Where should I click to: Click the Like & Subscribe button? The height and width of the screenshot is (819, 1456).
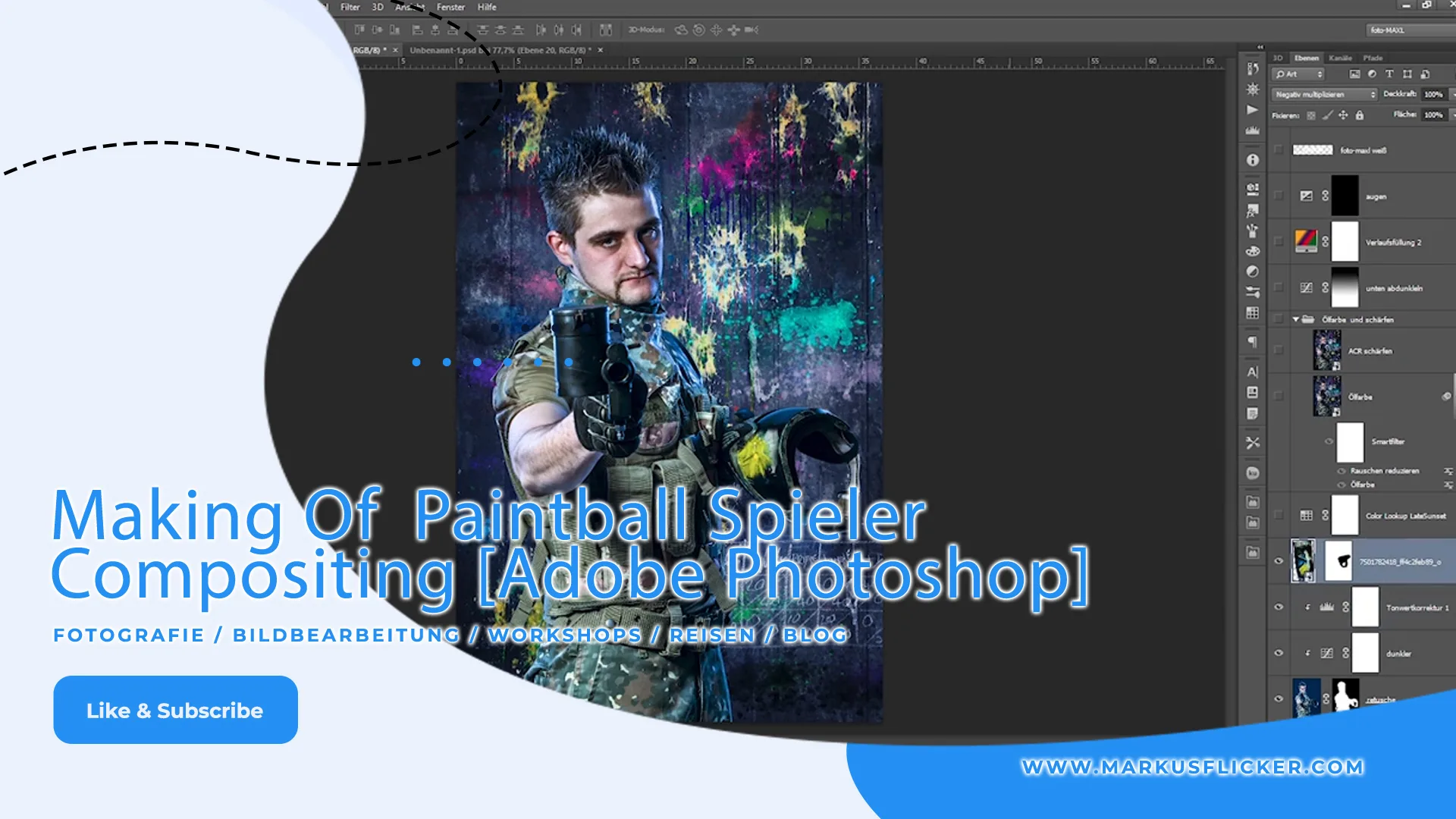(x=175, y=710)
